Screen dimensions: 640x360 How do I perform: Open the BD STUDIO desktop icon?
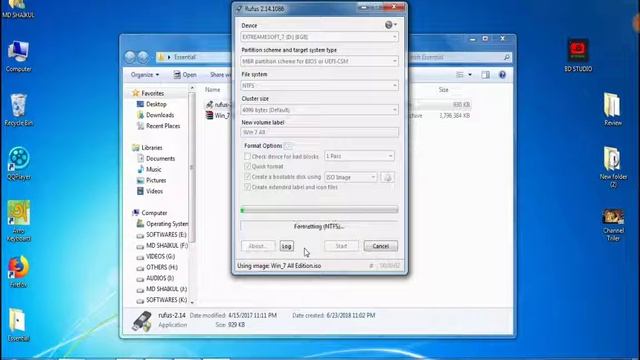tap(578, 56)
